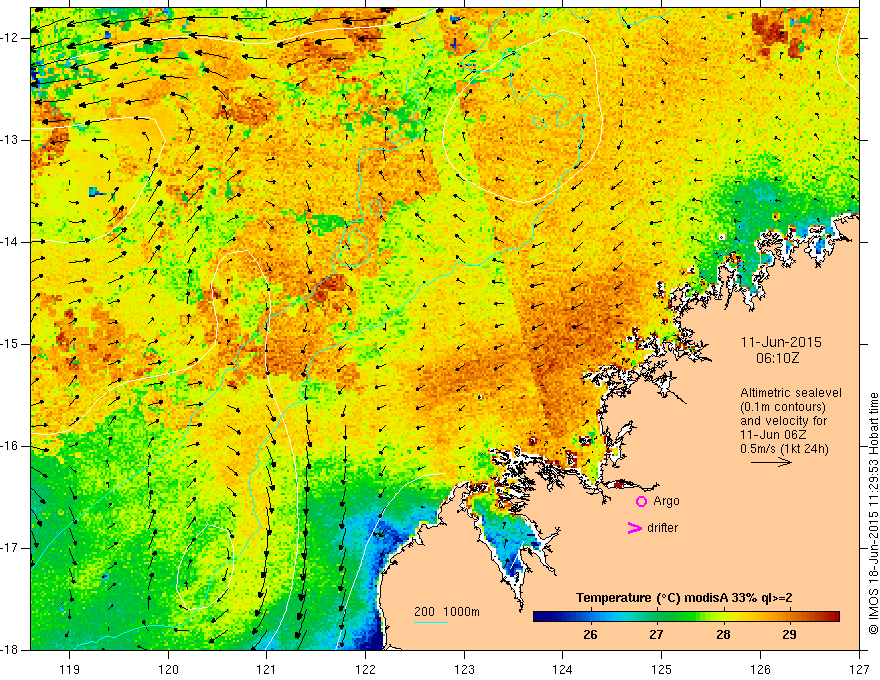Click the 29 value on temperature scale
The height and width of the screenshot is (680, 880).
click(x=789, y=635)
